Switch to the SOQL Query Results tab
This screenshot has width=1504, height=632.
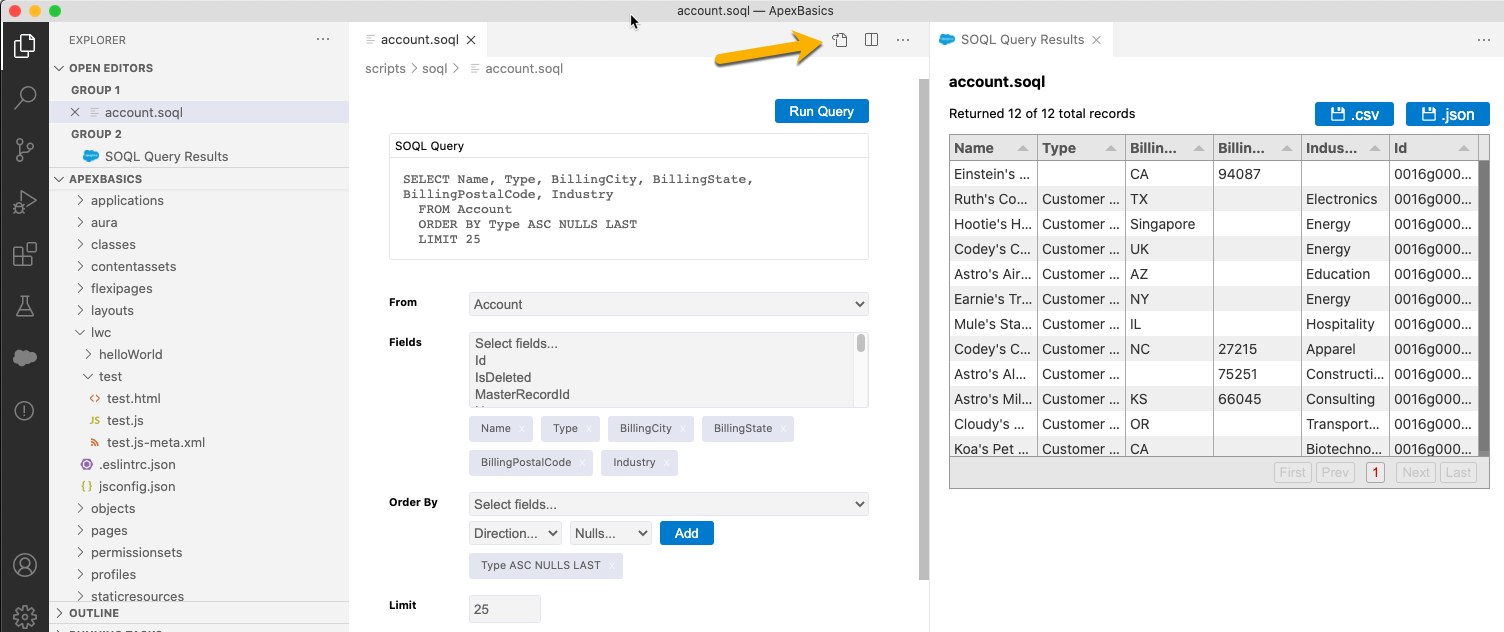tap(1020, 40)
